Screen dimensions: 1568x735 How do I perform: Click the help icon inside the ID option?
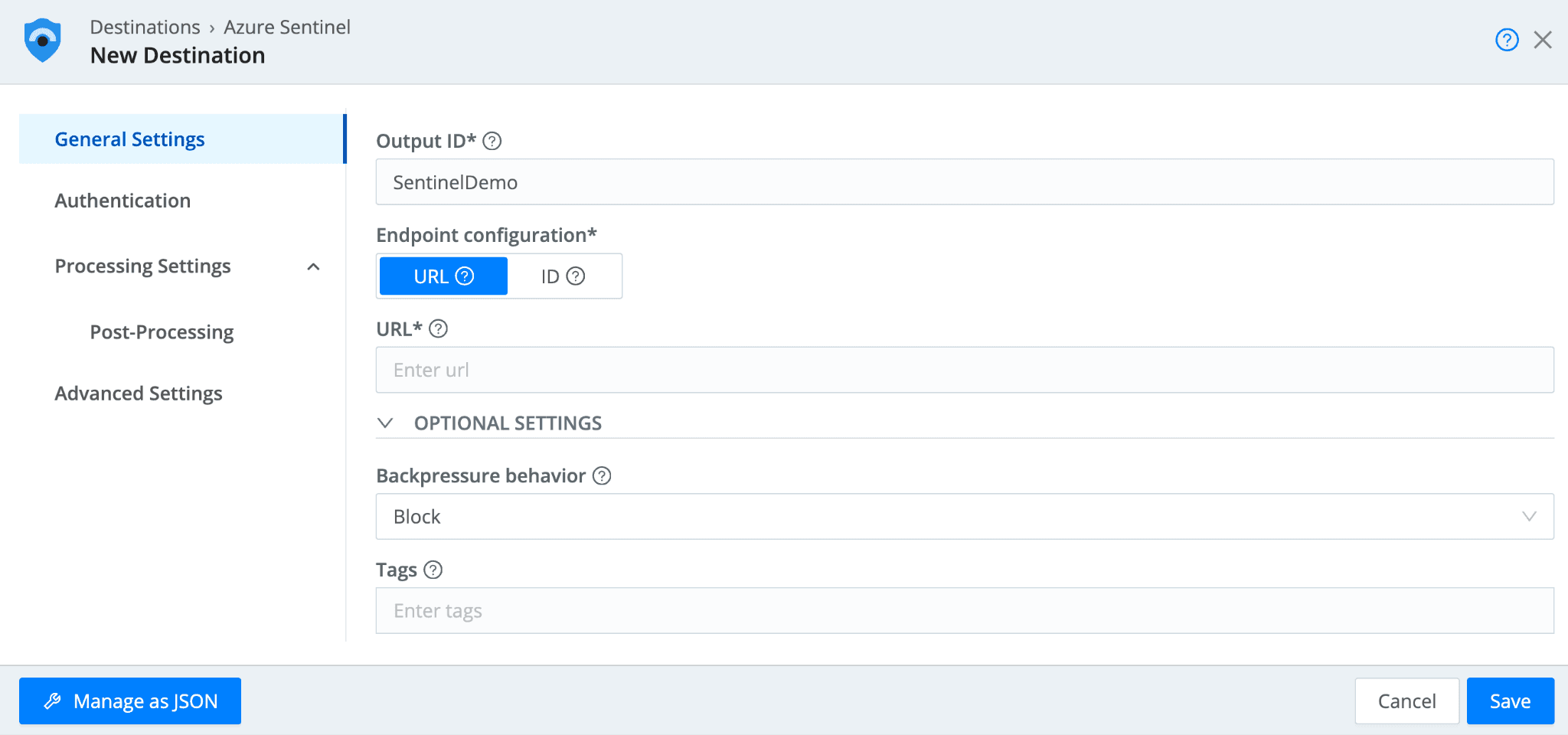(x=576, y=276)
